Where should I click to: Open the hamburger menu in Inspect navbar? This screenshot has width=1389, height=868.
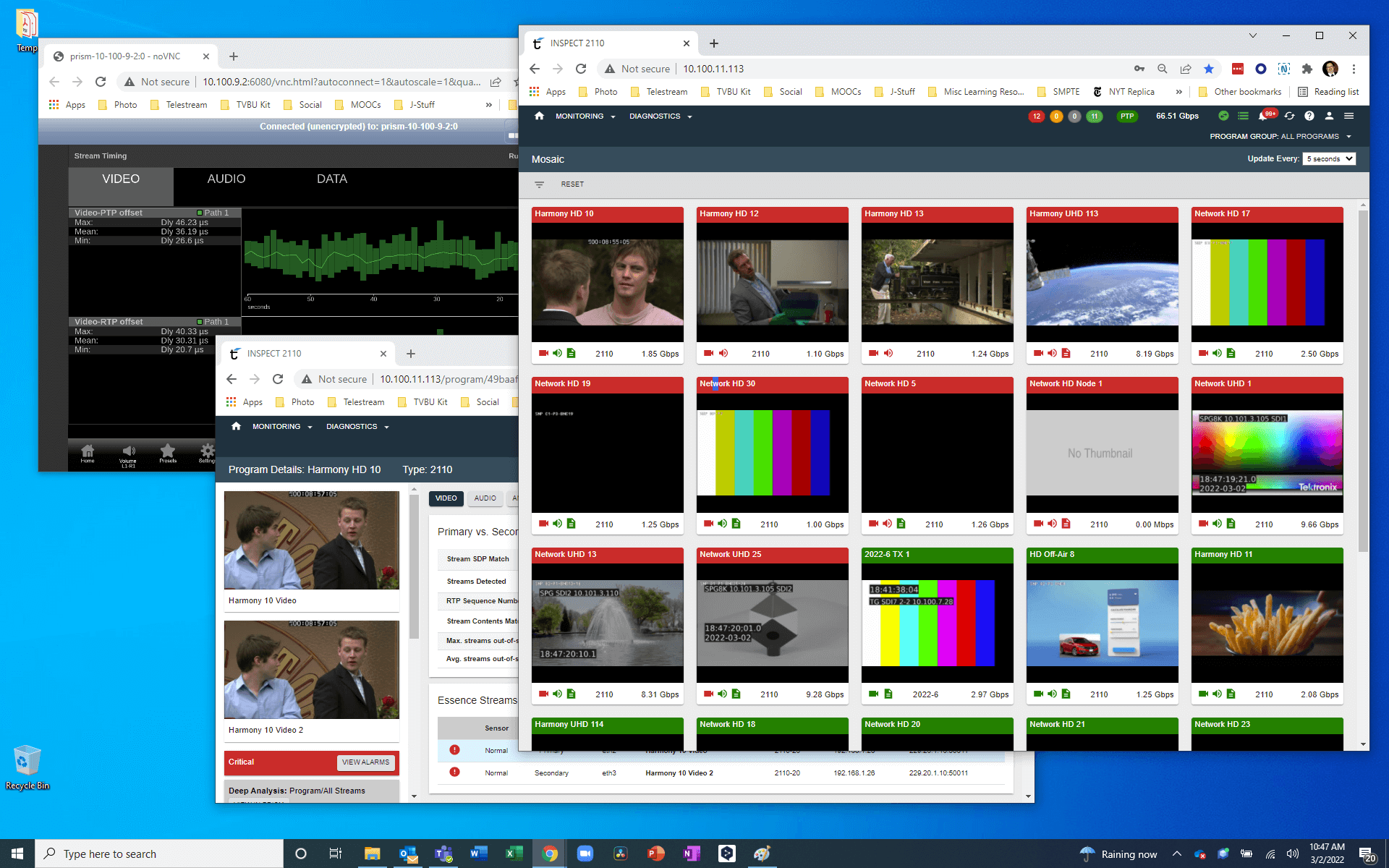coord(1348,116)
